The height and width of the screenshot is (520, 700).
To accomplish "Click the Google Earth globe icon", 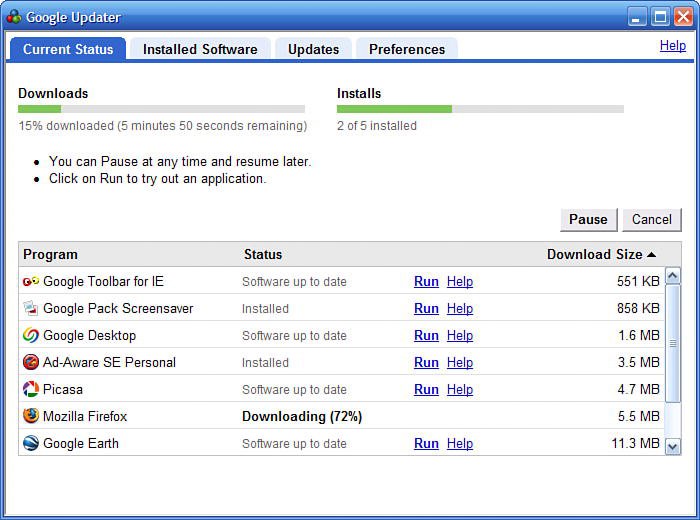I will (x=31, y=443).
